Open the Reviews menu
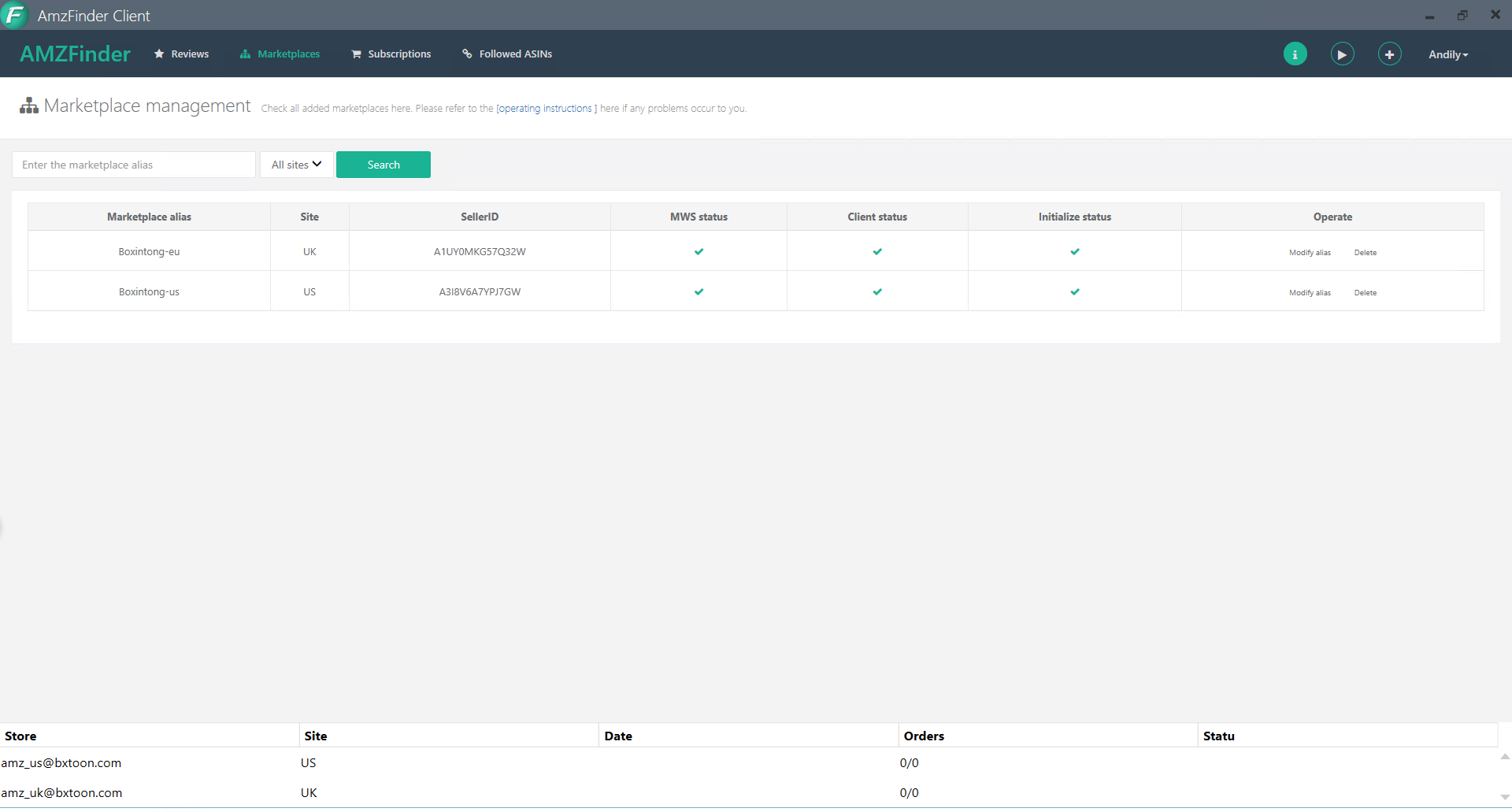Image resolution: width=1512 pixels, height=812 pixels. [x=182, y=54]
